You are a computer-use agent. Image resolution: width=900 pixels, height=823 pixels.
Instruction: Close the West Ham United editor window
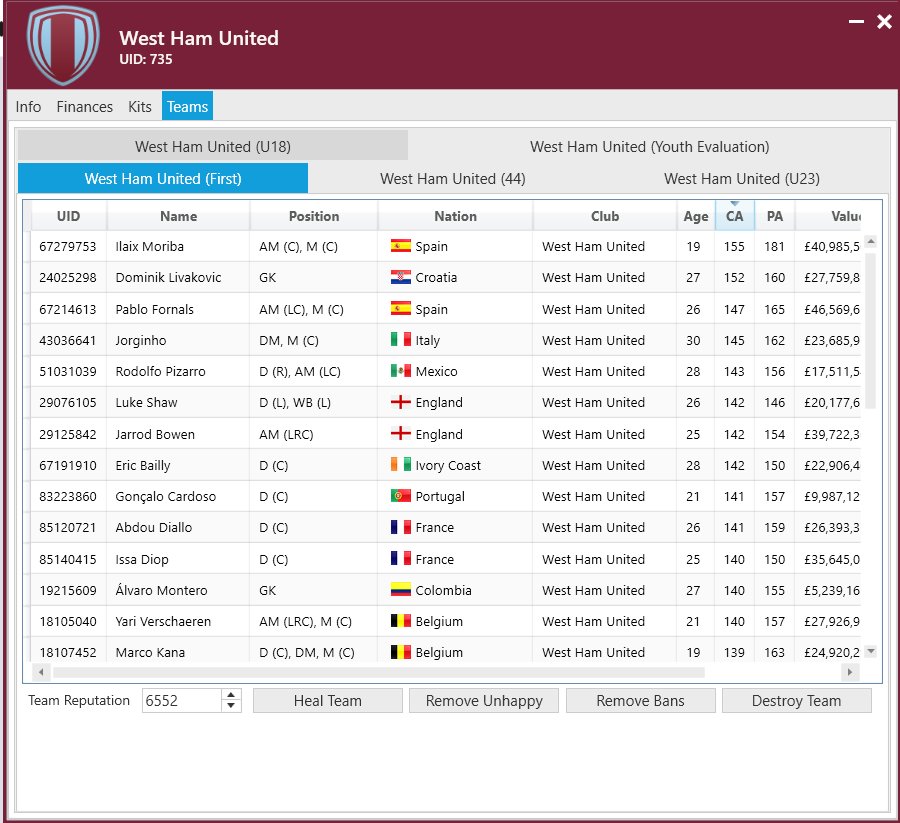[885, 22]
